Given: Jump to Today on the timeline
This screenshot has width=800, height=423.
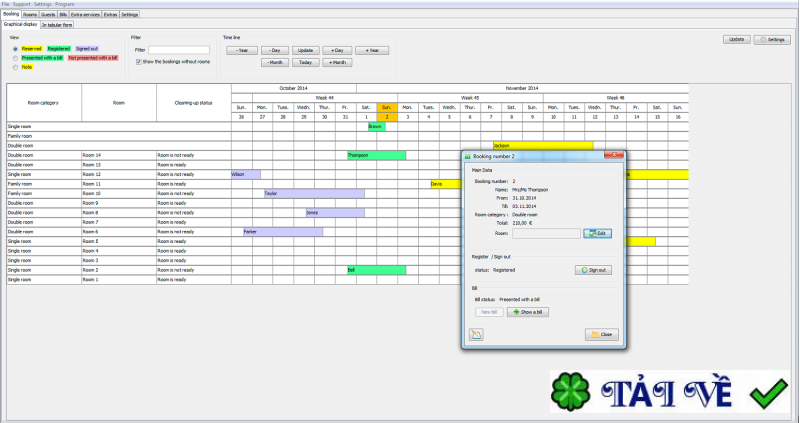Looking at the screenshot, I should [306, 62].
